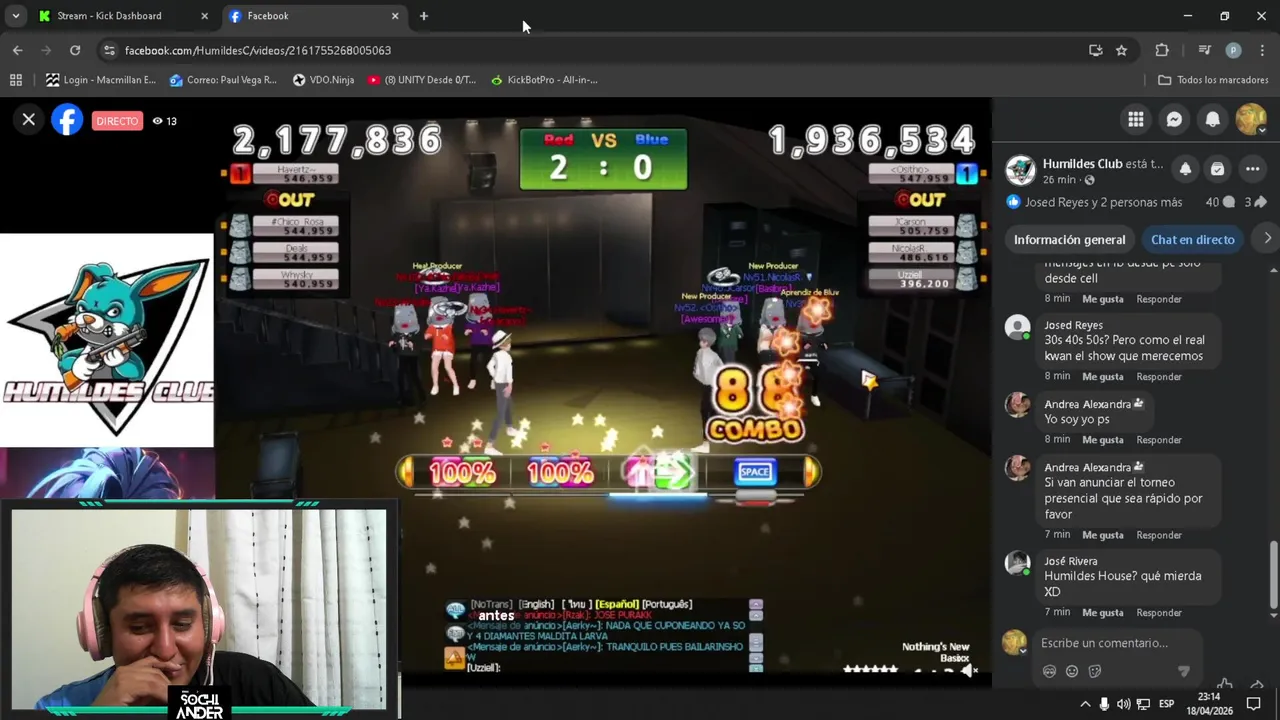
Task: Show more tabs with the right chevron
Action: pyautogui.click(x=1267, y=239)
